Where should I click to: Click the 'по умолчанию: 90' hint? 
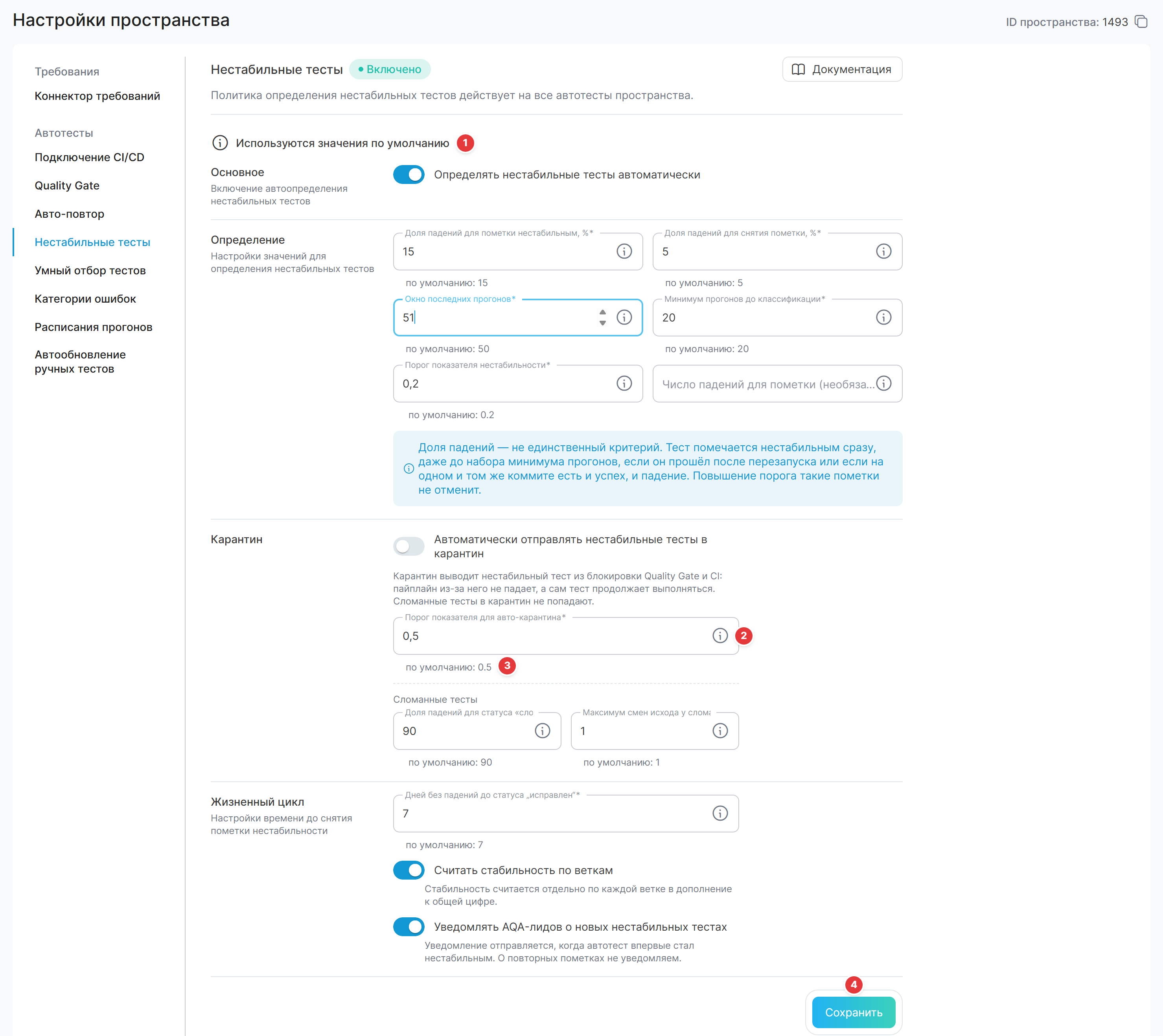pyautogui.click(x=450, y=762)
